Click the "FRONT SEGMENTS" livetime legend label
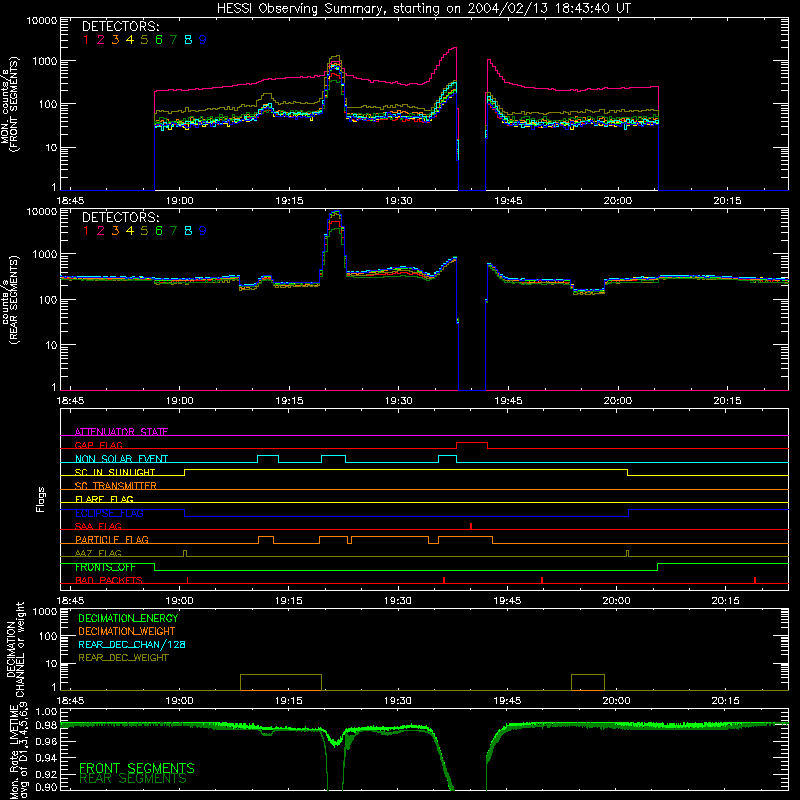 (x=137, y=768)
